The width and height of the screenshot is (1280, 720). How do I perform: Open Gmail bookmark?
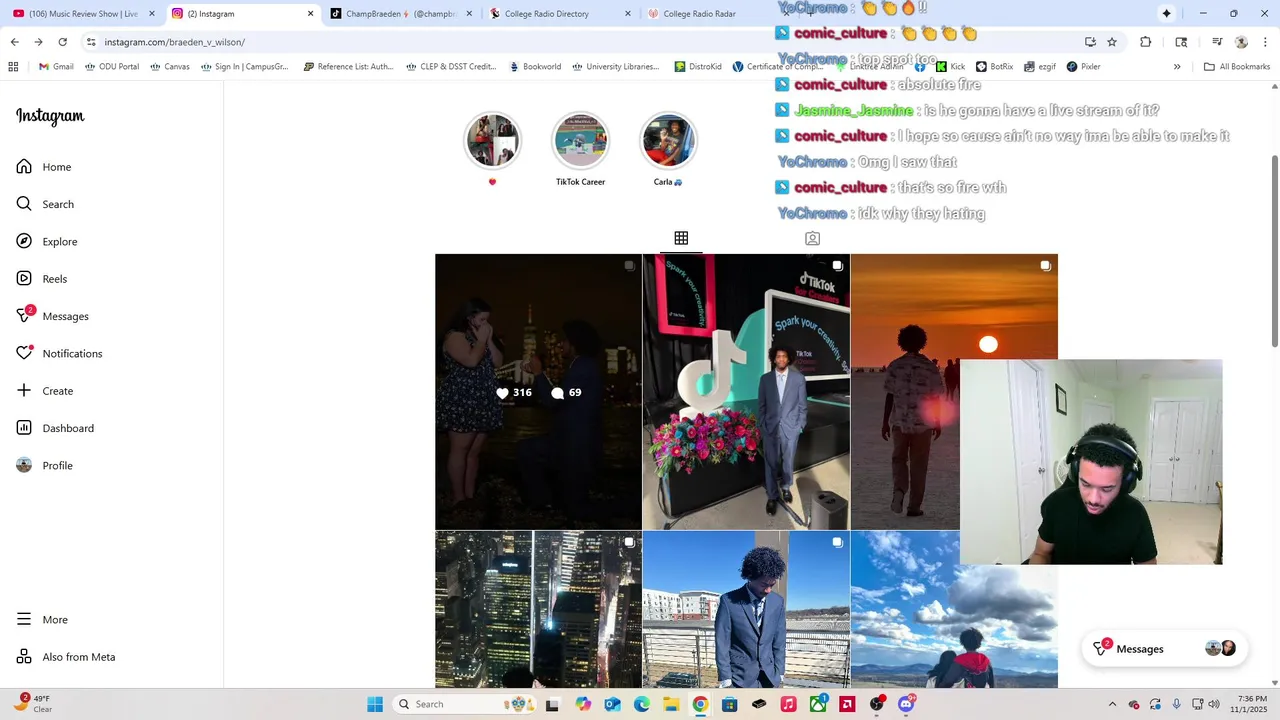click(x=56, y=67)
